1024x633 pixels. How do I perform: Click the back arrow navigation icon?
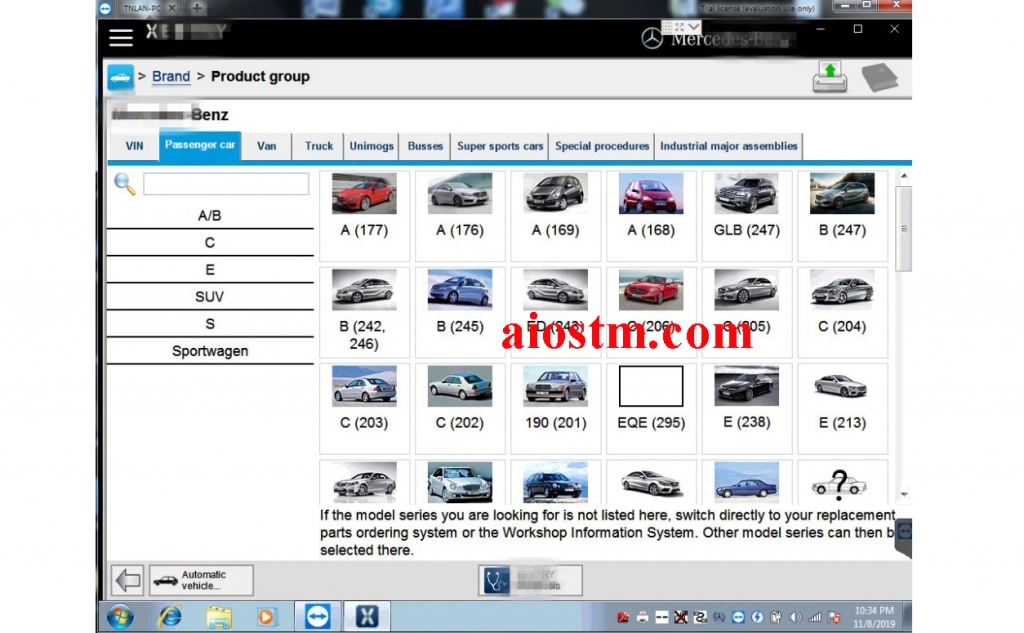click(127, 580)
